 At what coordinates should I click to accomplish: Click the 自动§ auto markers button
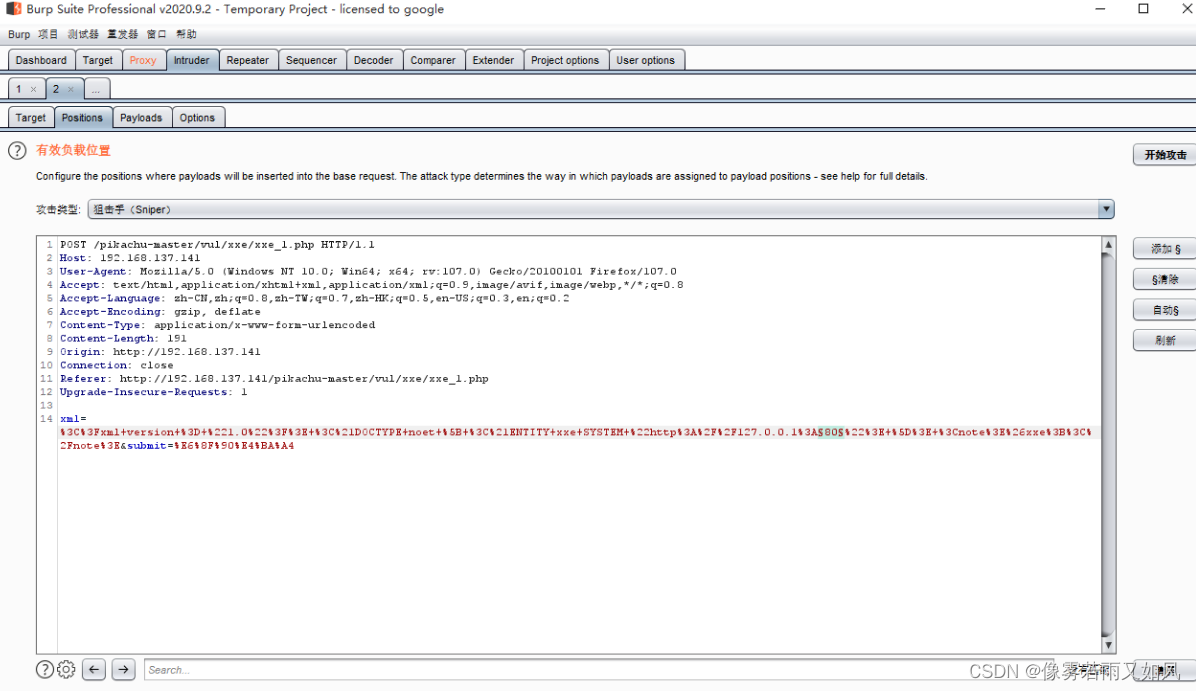(x=1165, y=310)
